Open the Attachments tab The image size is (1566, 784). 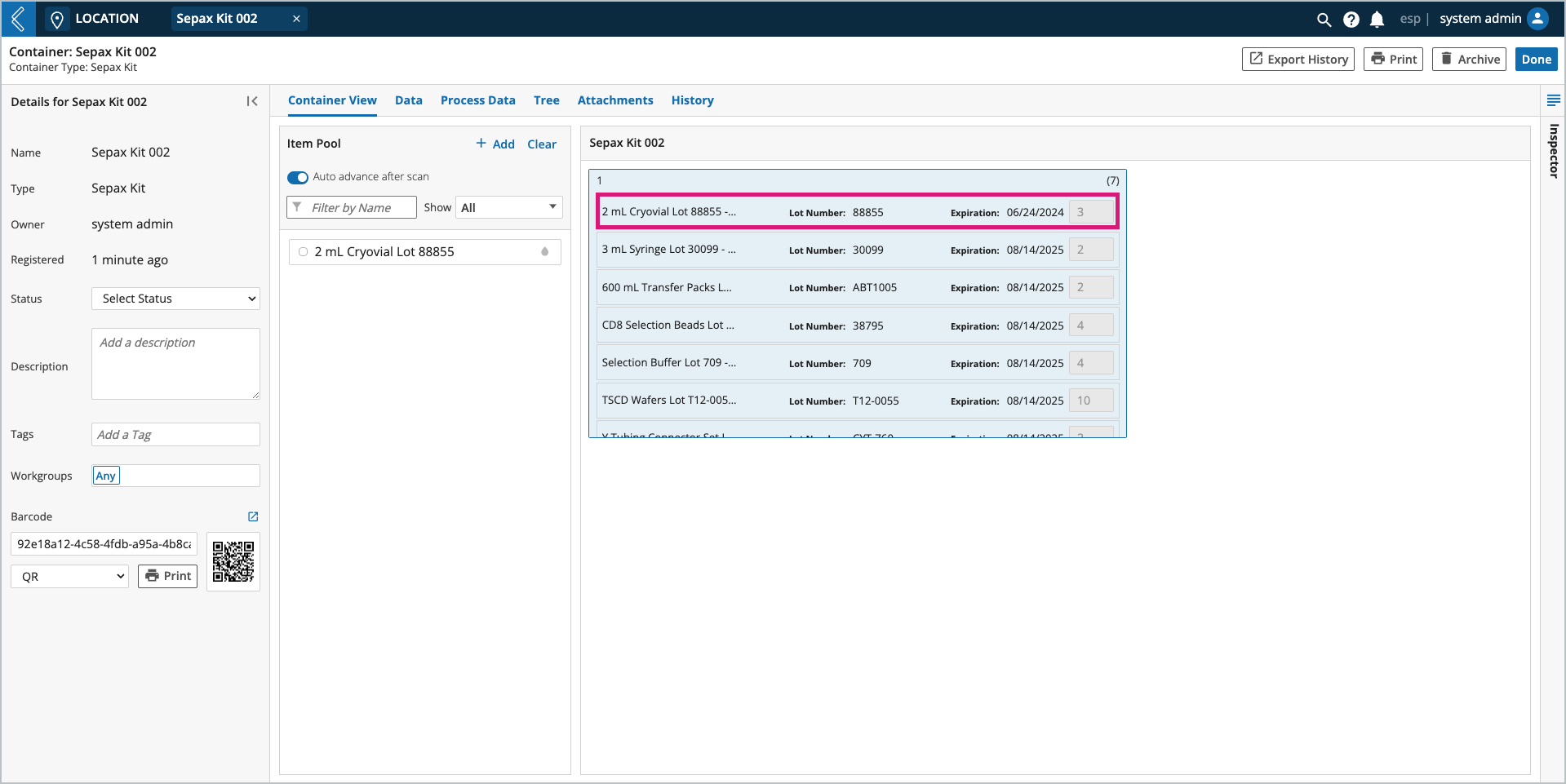(615, 100)
